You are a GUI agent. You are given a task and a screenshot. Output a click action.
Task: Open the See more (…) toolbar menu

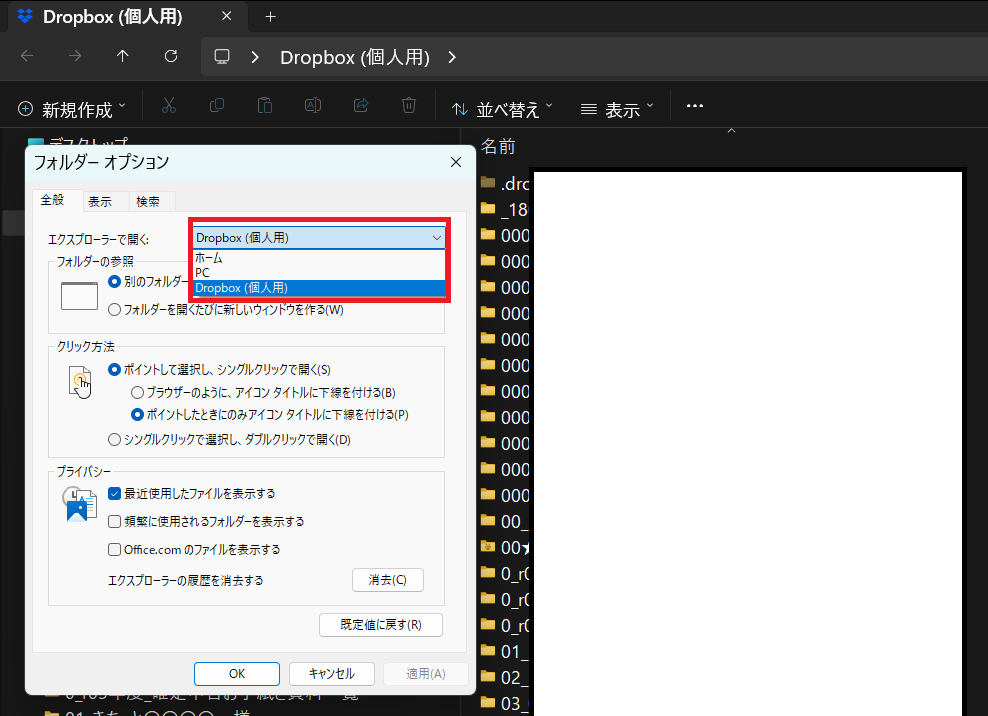695,106
